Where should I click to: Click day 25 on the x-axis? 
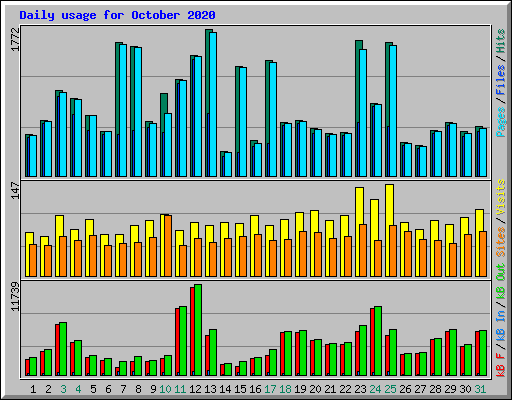click(x=390, y=389)
